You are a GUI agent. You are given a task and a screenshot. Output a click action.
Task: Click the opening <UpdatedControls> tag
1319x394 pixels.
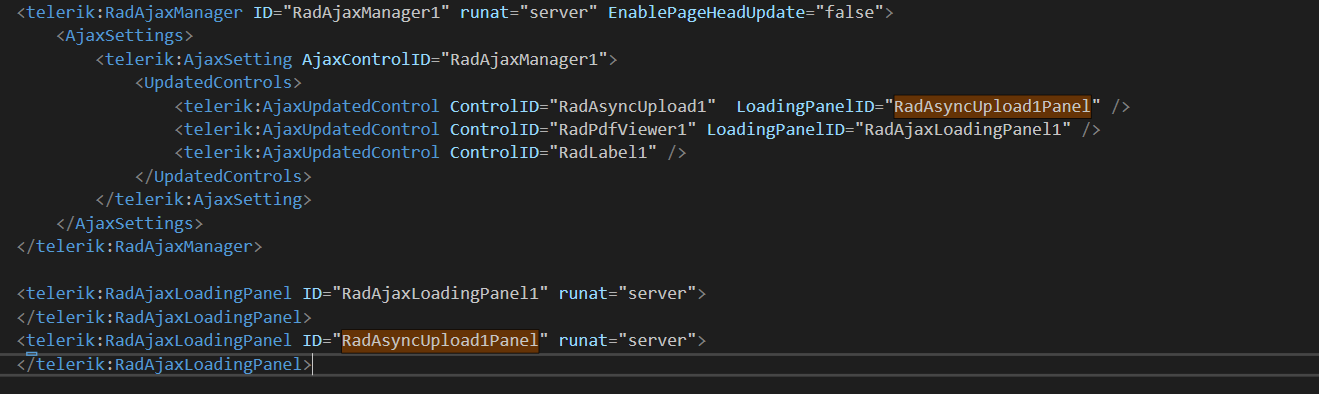pos(218,83)
